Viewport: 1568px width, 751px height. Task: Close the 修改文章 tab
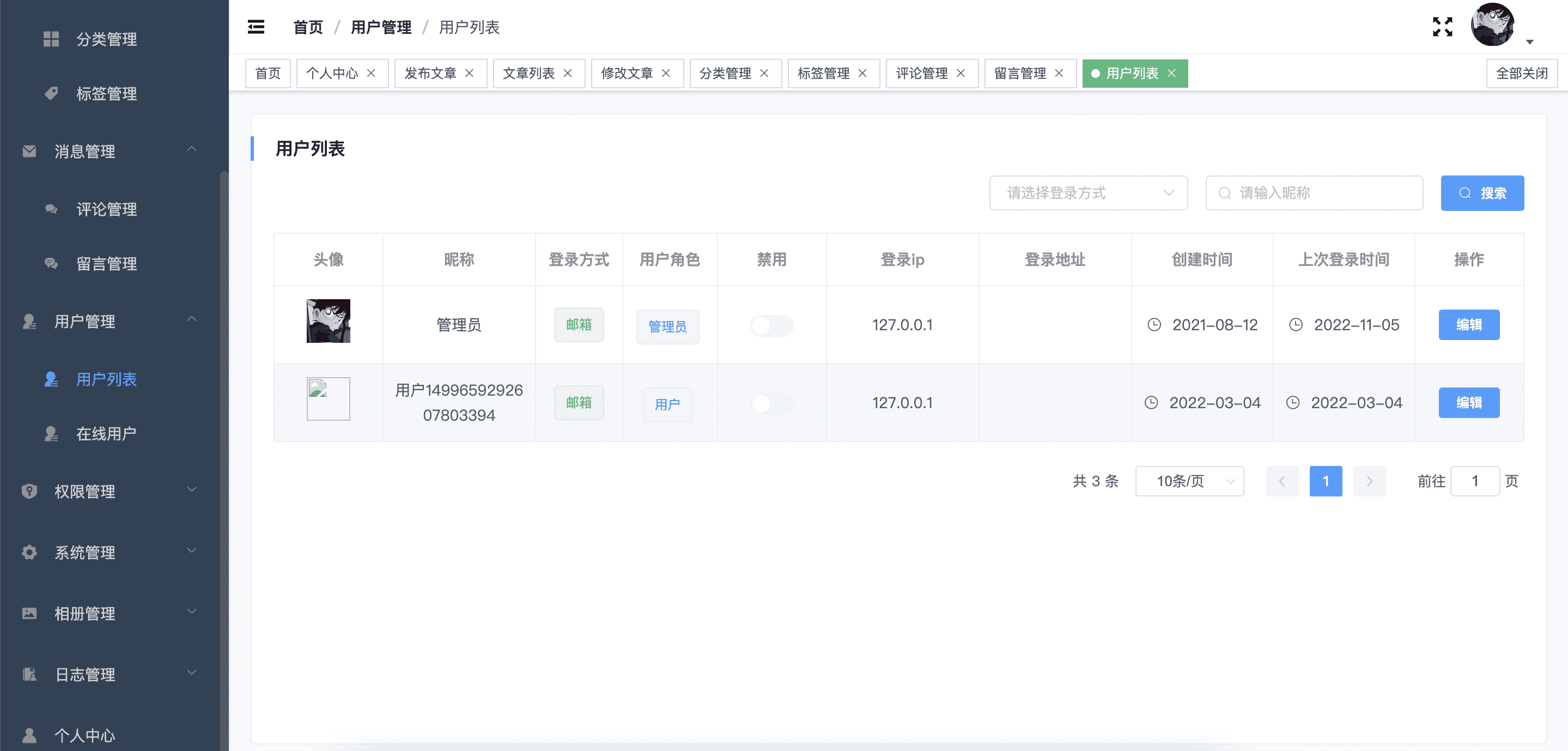(666, 73)
